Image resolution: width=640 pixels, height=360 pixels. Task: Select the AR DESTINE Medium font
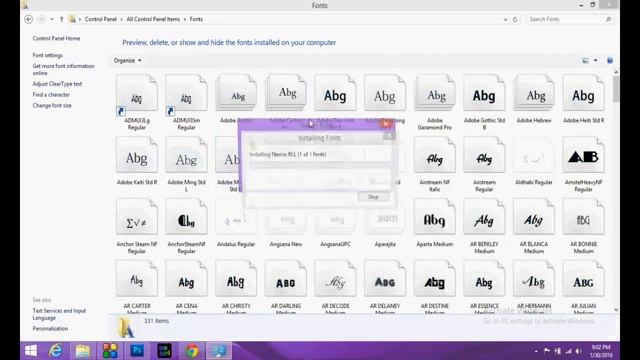[435, 279]
